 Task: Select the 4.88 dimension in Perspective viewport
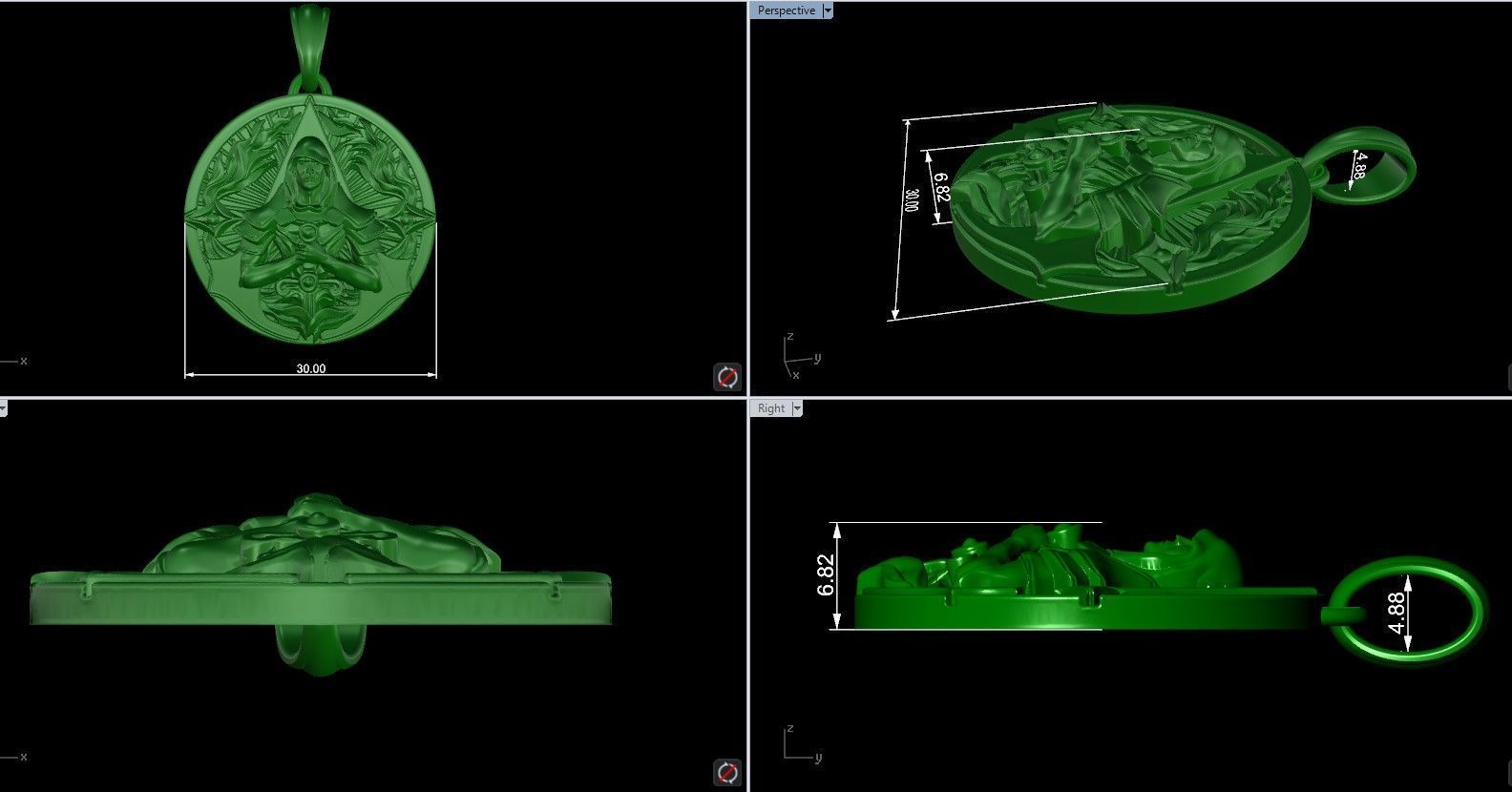pyautogui.click(x=1359, y=165)
